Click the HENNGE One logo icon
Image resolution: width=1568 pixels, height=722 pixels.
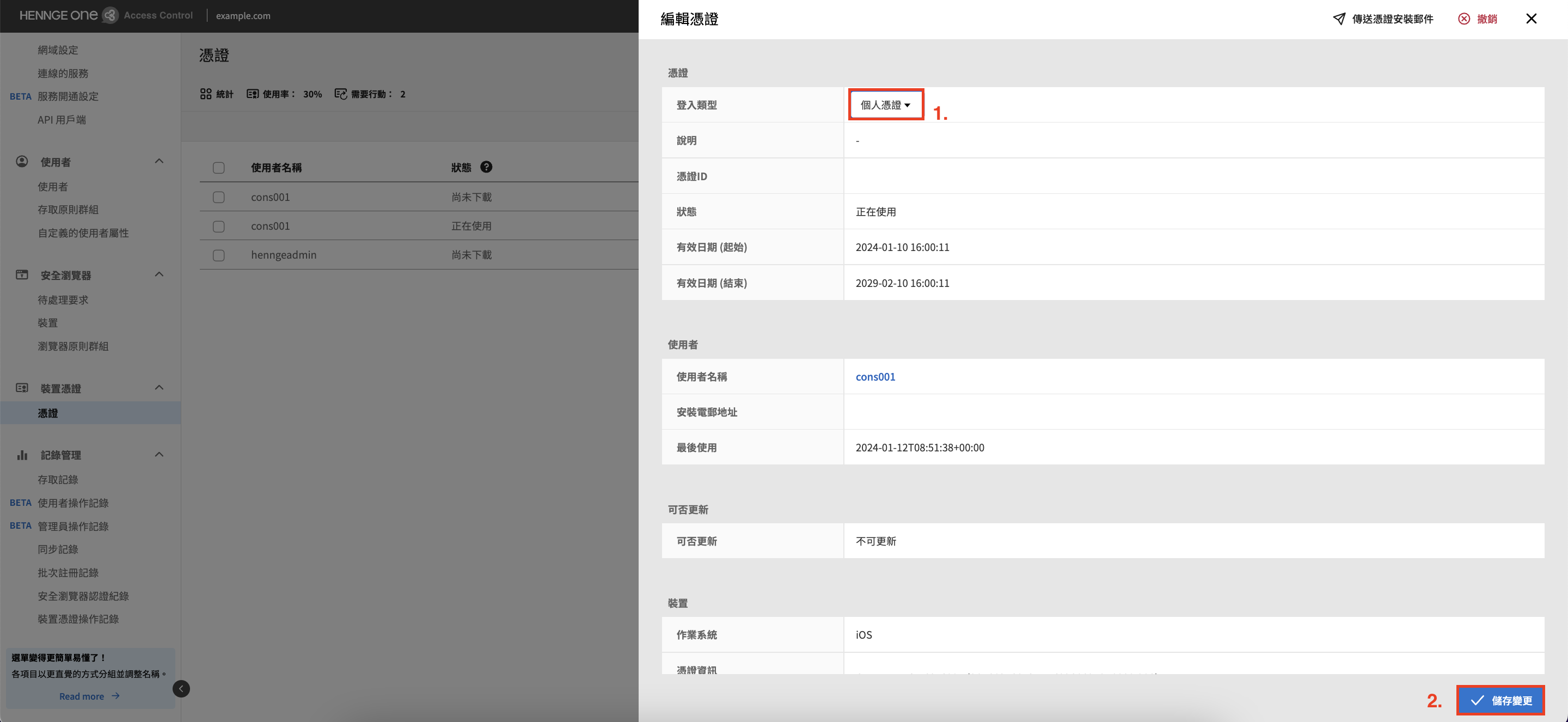coord(109,15)
